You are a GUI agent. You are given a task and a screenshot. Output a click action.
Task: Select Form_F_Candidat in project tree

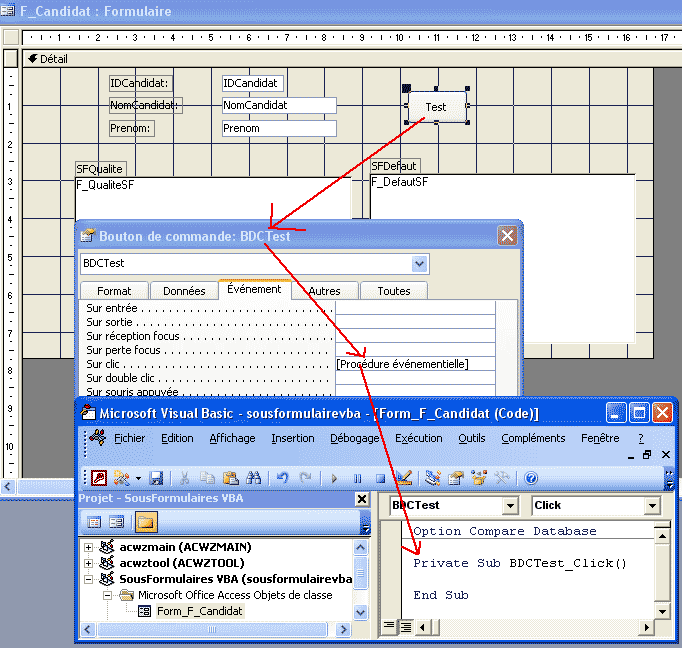tap(199, 611)
